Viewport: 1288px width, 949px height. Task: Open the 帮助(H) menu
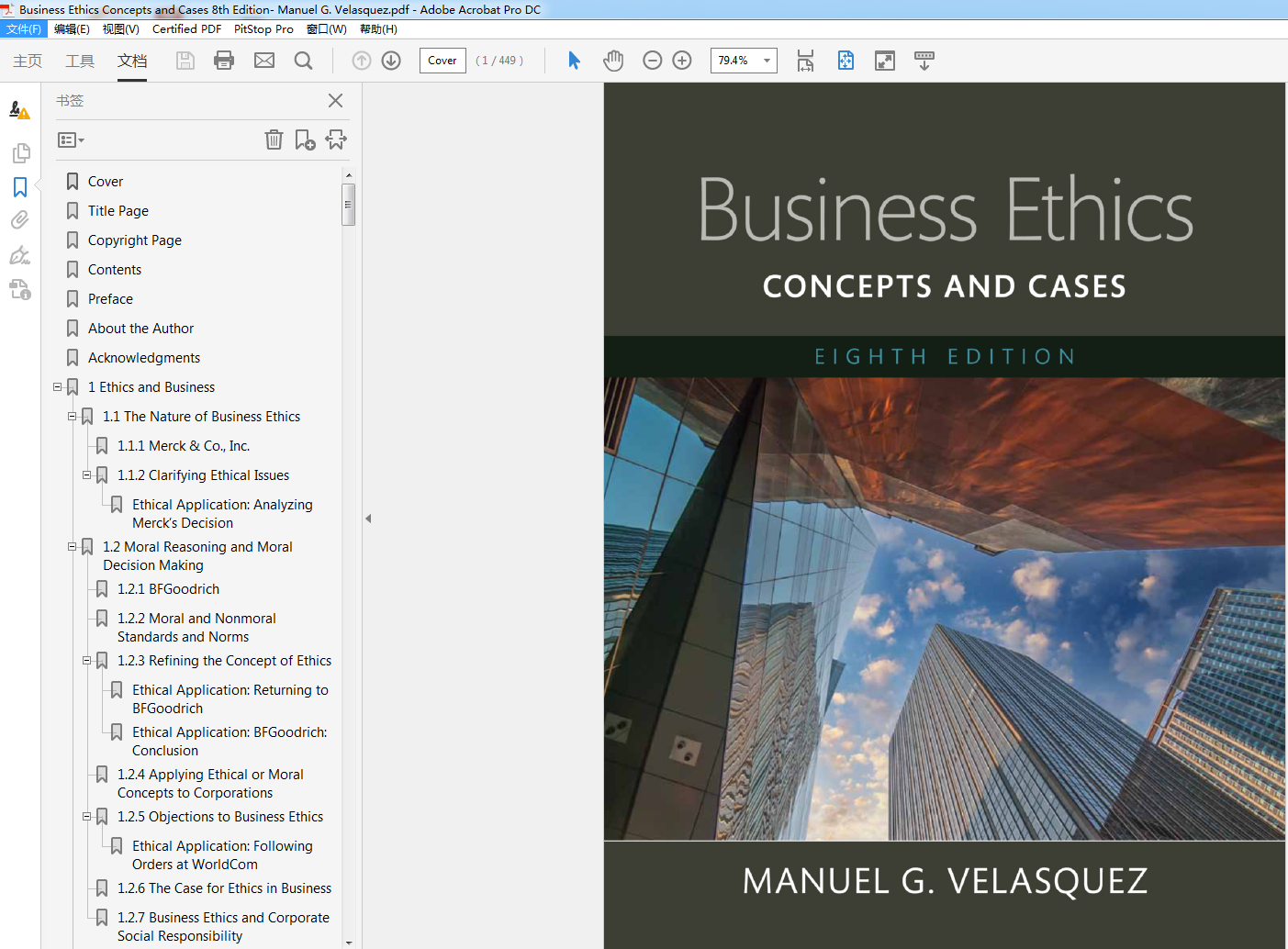pos(378,29)
